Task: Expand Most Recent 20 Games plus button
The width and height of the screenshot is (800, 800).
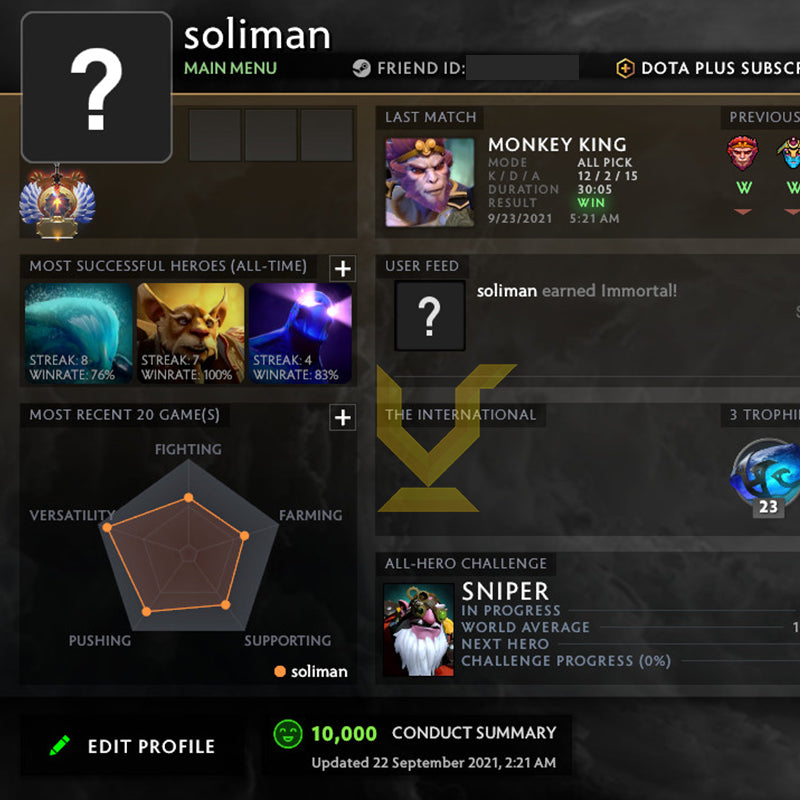Action: pyautogui.click(x=342, y=417)
